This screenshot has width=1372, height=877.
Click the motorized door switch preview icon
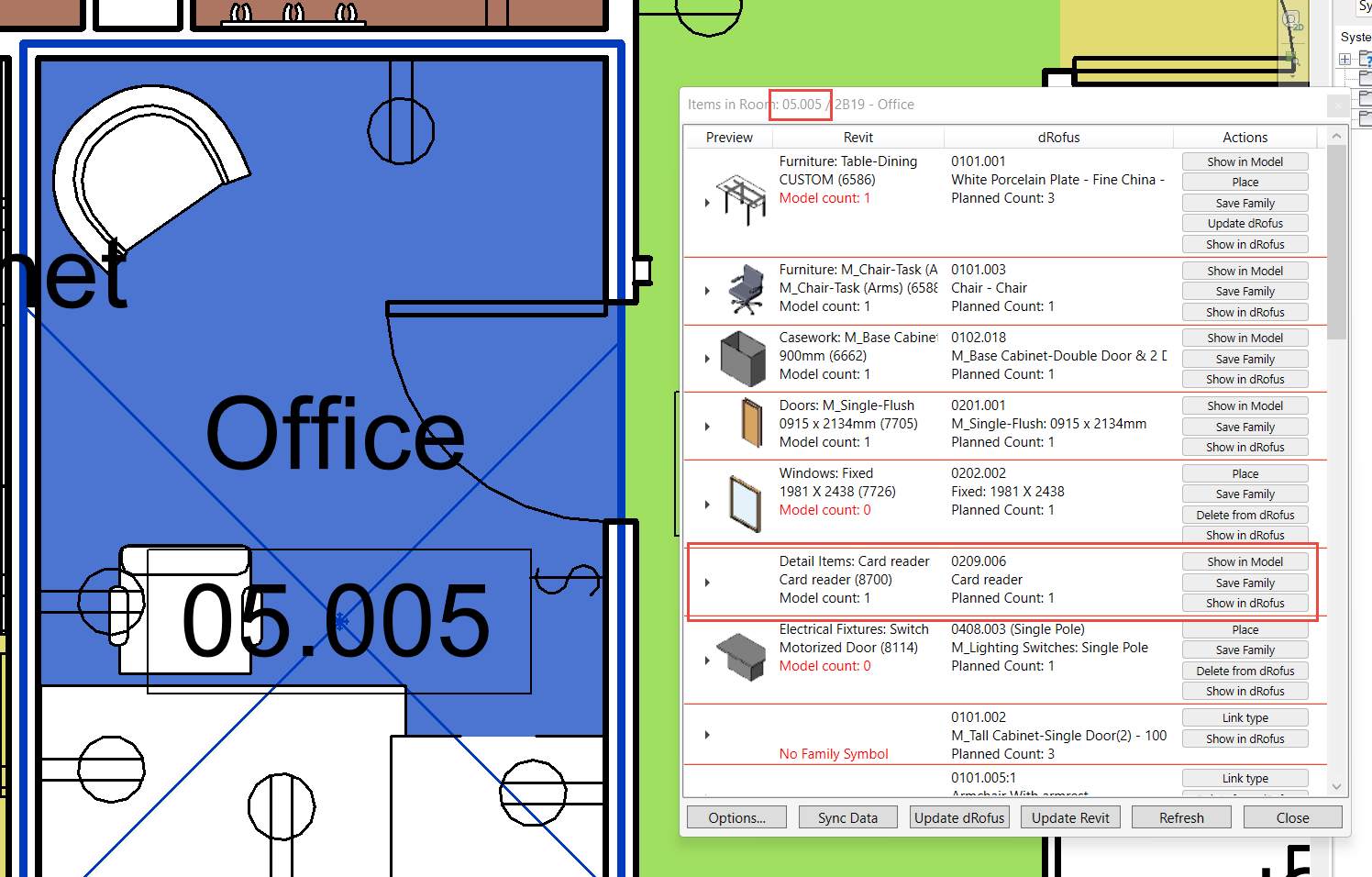pyautogui.click(x=741, y=656)
